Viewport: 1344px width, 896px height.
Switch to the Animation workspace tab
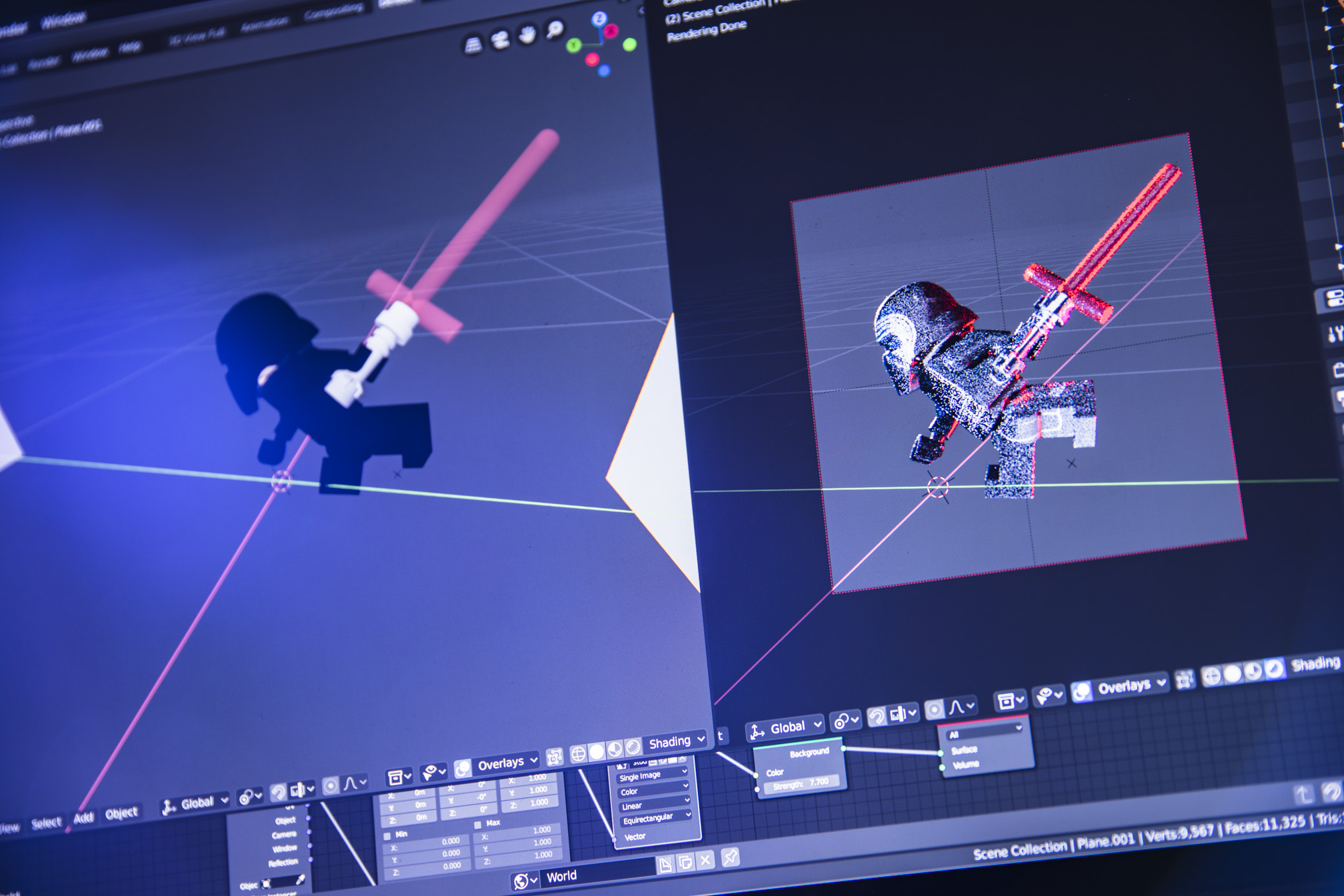tap(264, 25)
